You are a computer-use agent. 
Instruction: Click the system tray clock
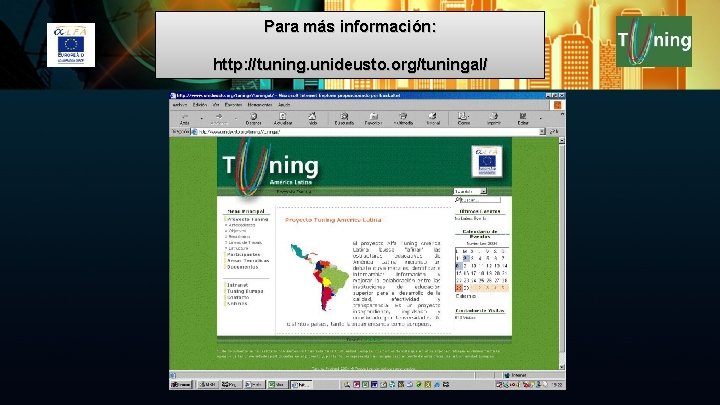tap(557, 385)
